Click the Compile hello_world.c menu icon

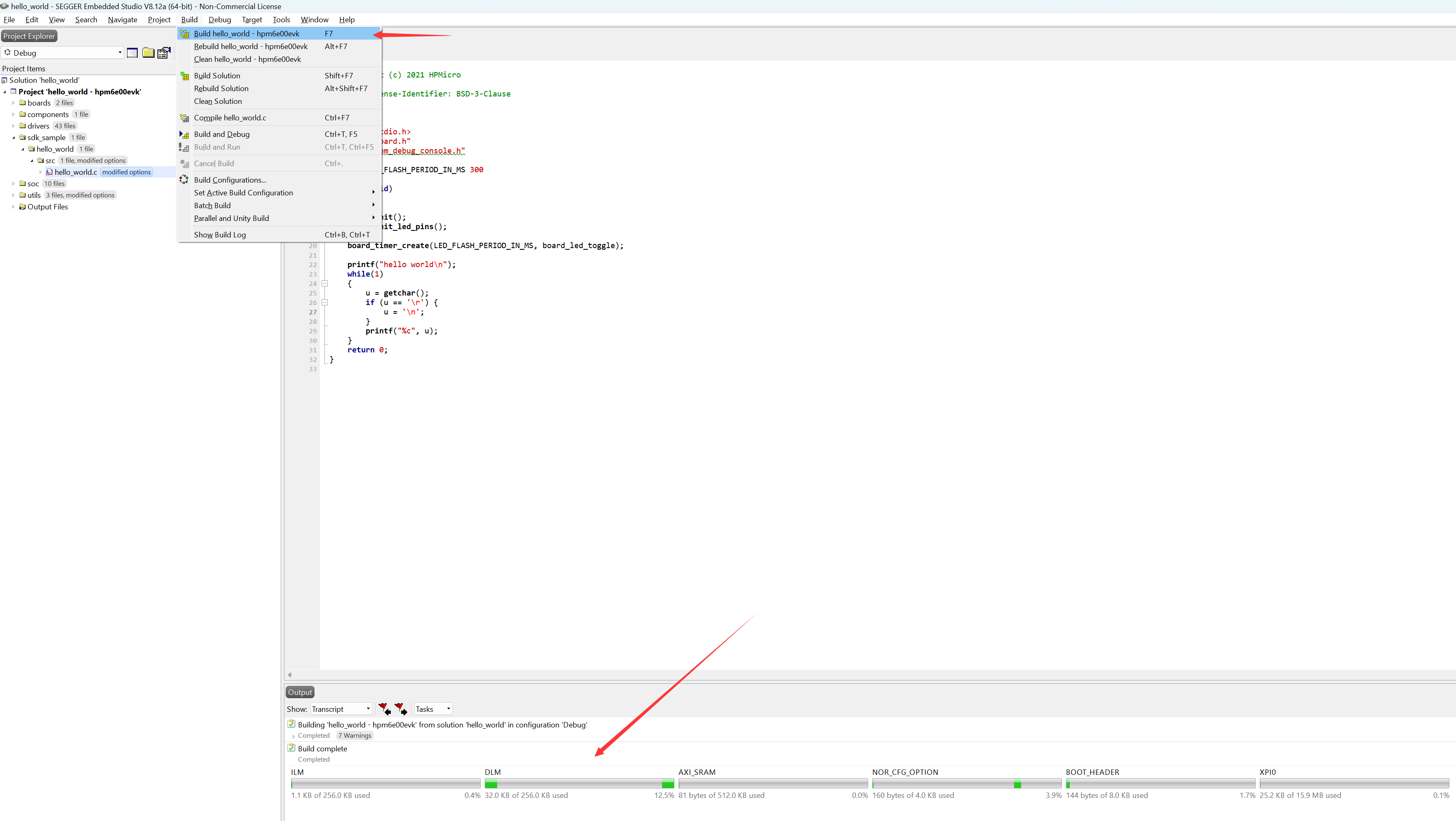pos(184,118)
